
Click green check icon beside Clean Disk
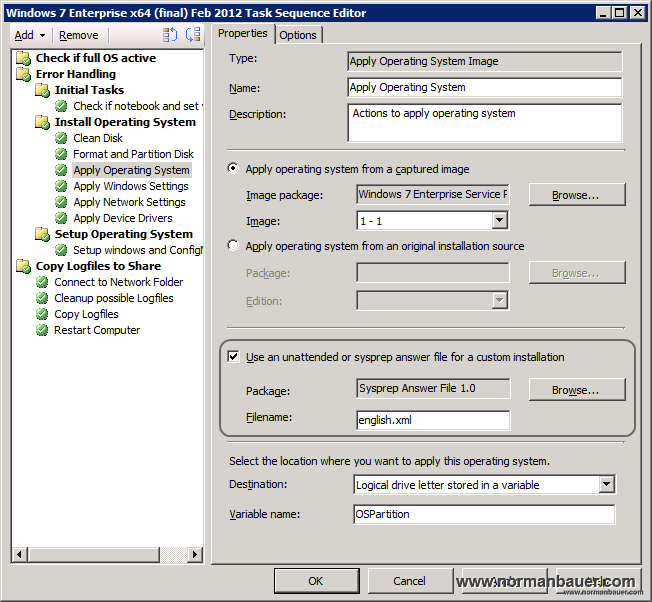click(61, 138)
